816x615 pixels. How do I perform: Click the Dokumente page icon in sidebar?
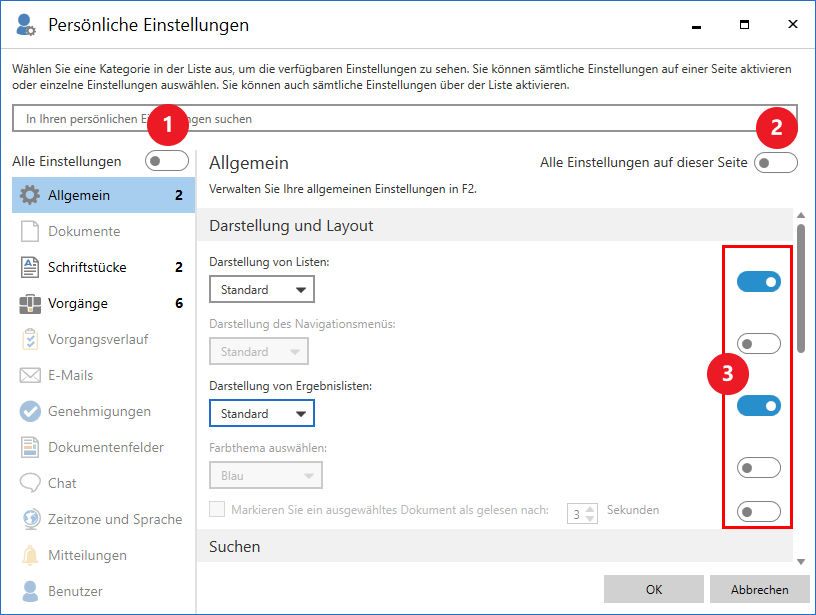[30, 231]
